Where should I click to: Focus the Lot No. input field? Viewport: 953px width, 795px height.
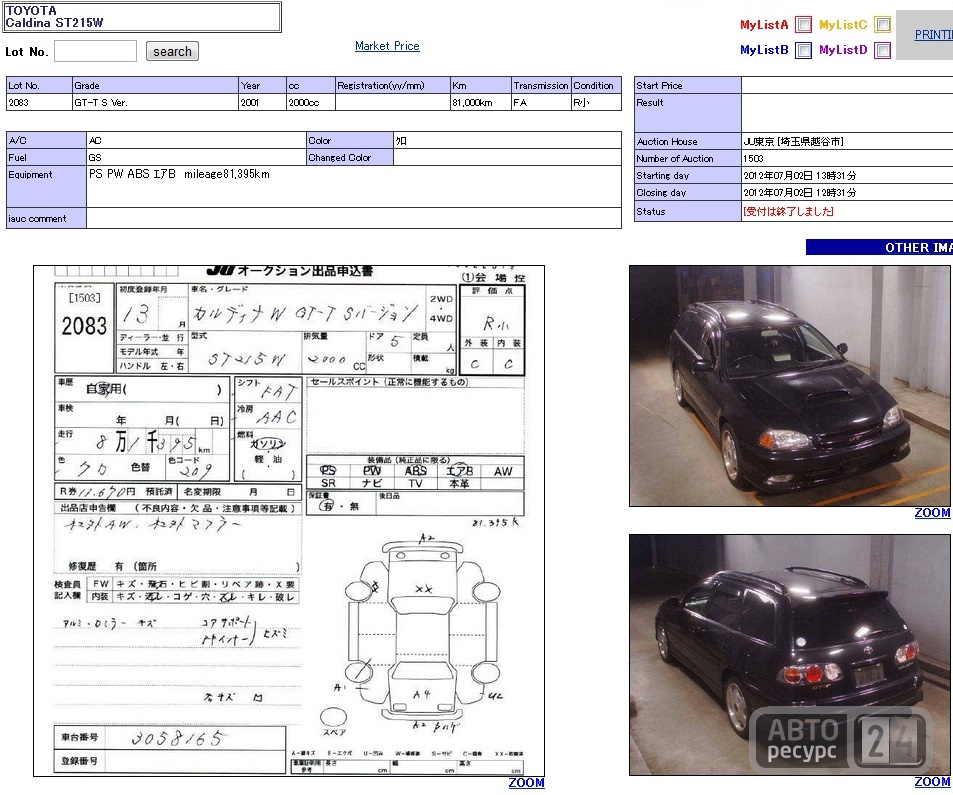(95, 51)
